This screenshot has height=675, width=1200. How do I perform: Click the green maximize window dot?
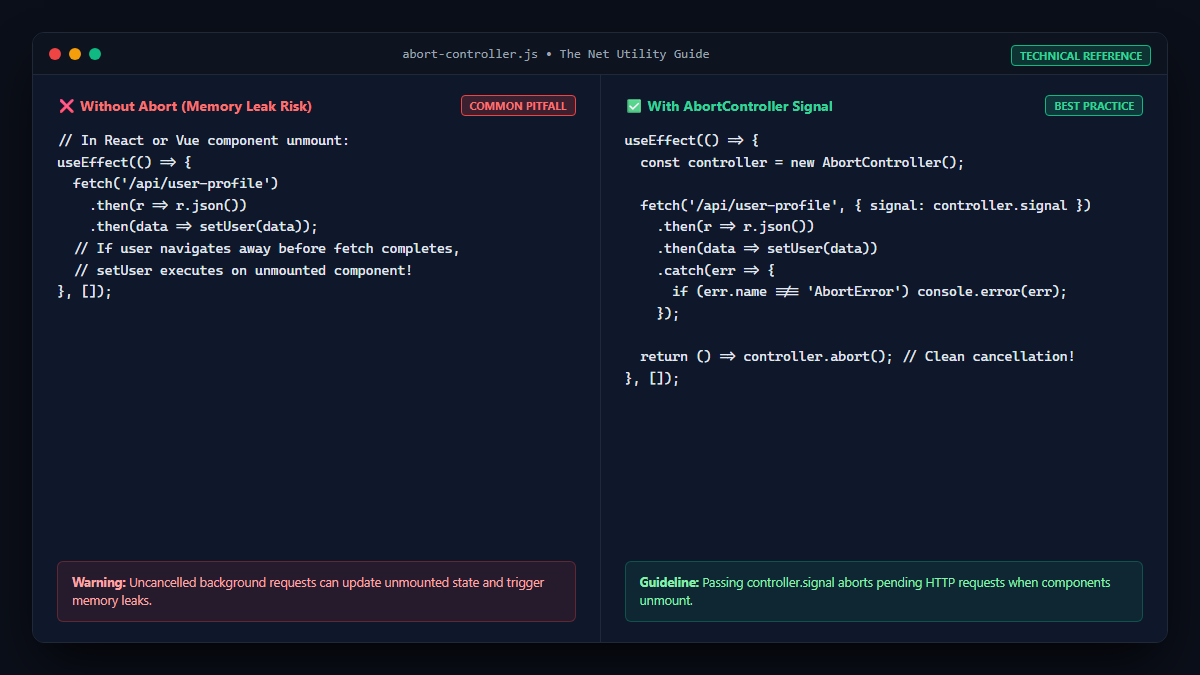(x=95, y=54)
